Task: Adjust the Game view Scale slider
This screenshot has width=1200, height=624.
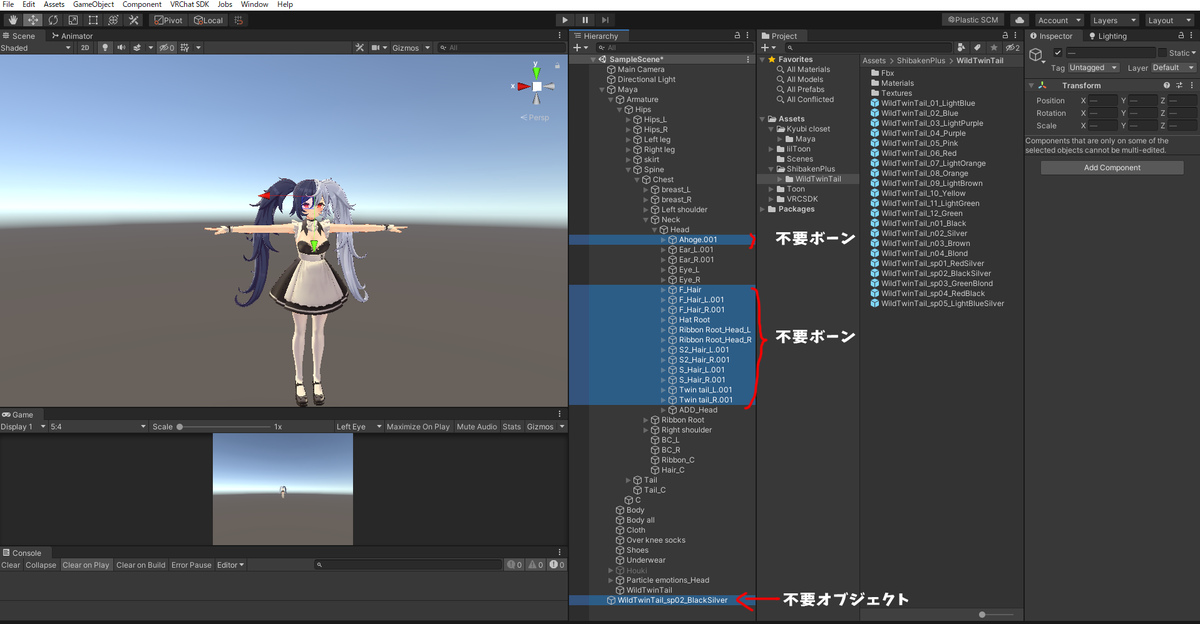Action: tap(223, 427)
